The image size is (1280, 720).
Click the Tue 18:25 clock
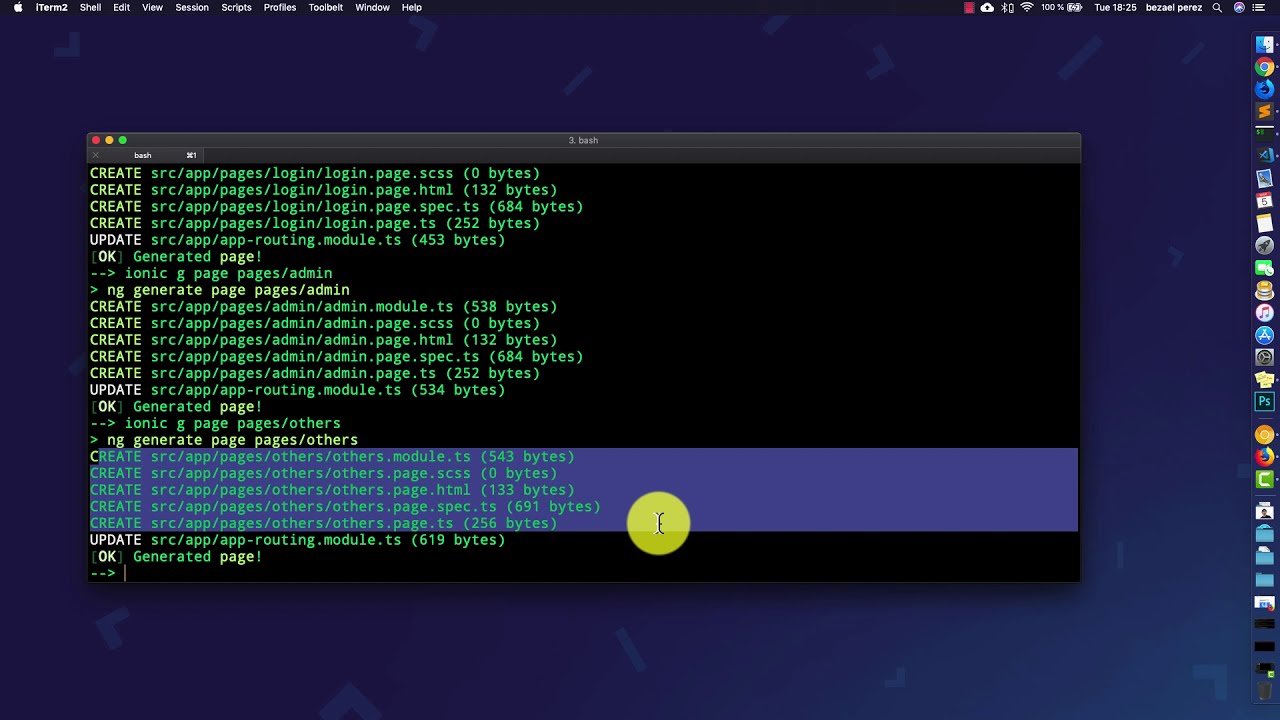coord(1115,7)
